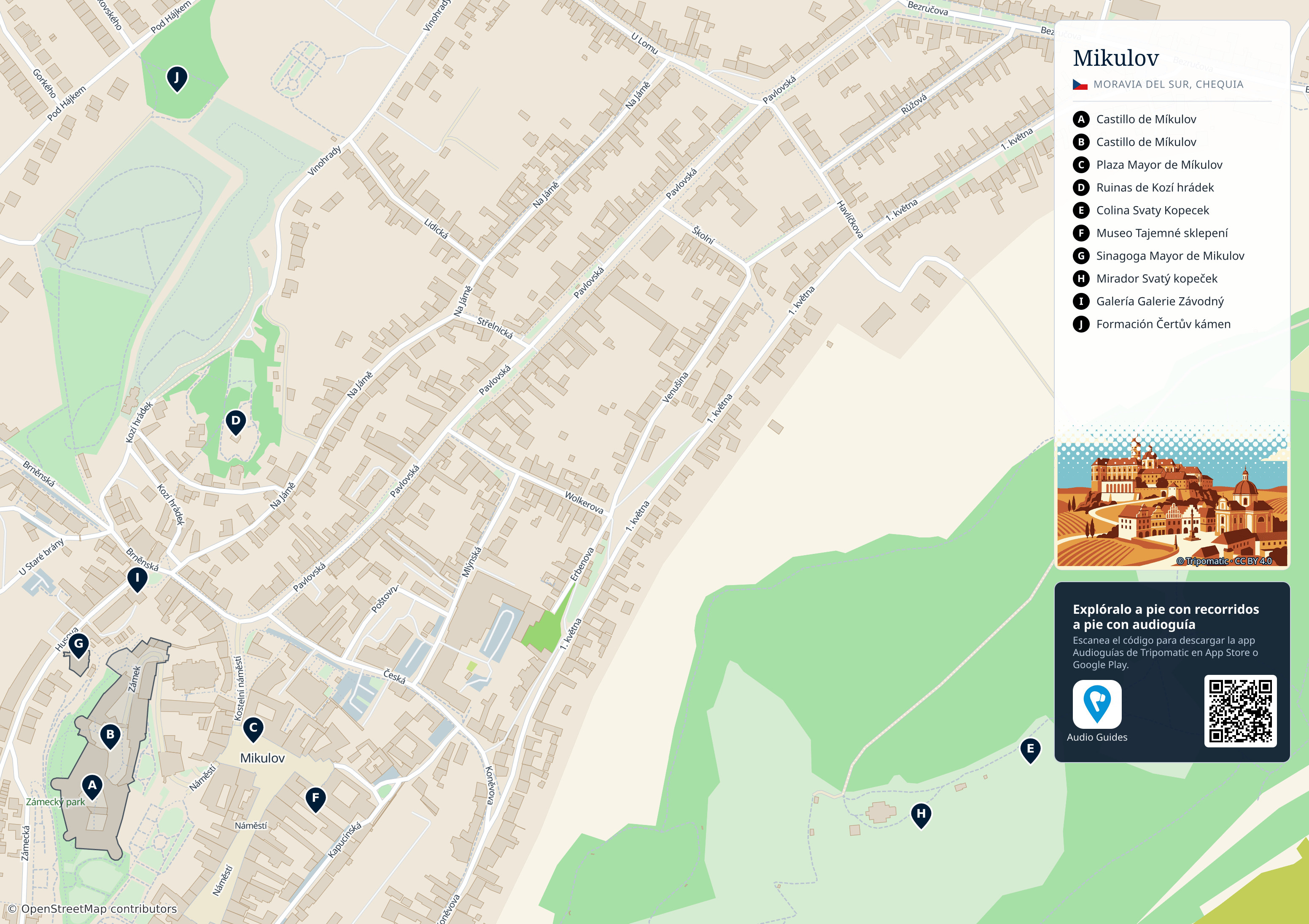
Task: Click the 'Růžová' street label
Action: point(914,104)
